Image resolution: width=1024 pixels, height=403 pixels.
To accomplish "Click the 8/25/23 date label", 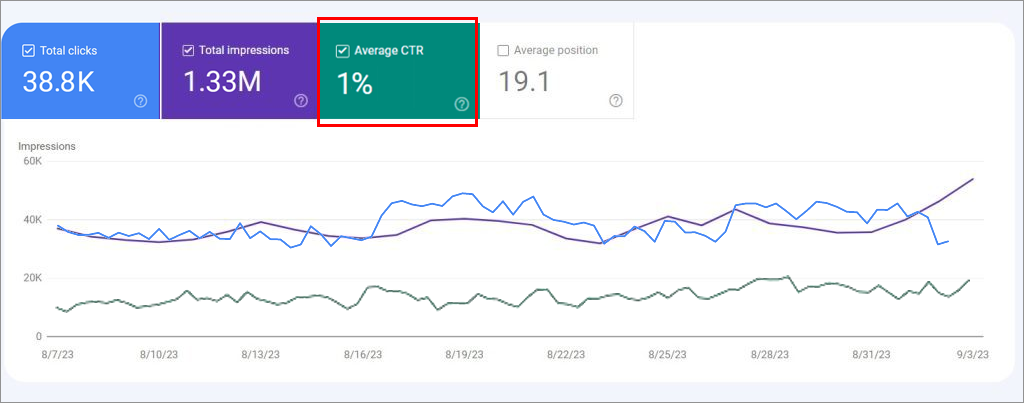I will click(667, 355).
